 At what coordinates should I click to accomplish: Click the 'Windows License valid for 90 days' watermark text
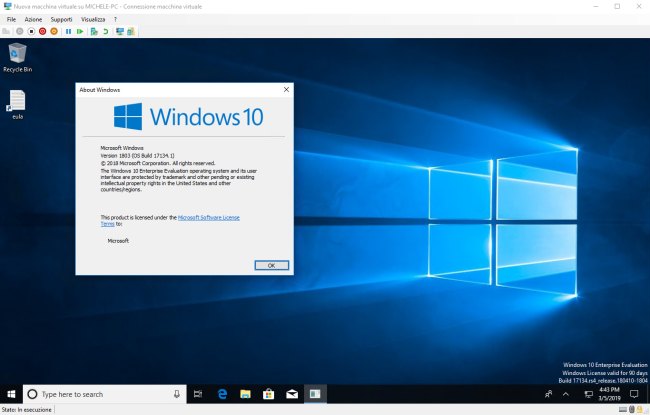tap(604, 373)
